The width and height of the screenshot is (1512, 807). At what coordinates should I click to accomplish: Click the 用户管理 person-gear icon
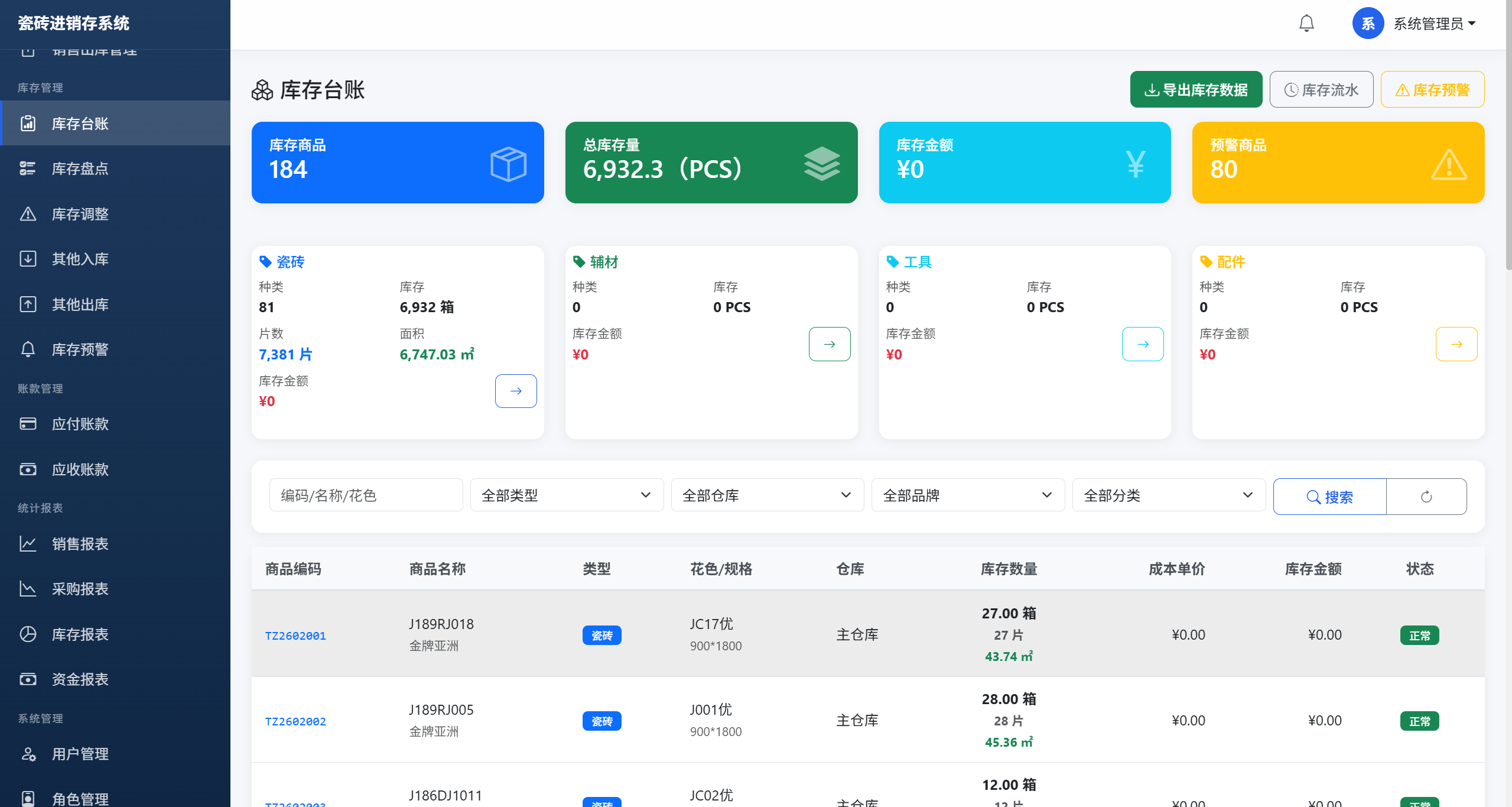[28, 754]
